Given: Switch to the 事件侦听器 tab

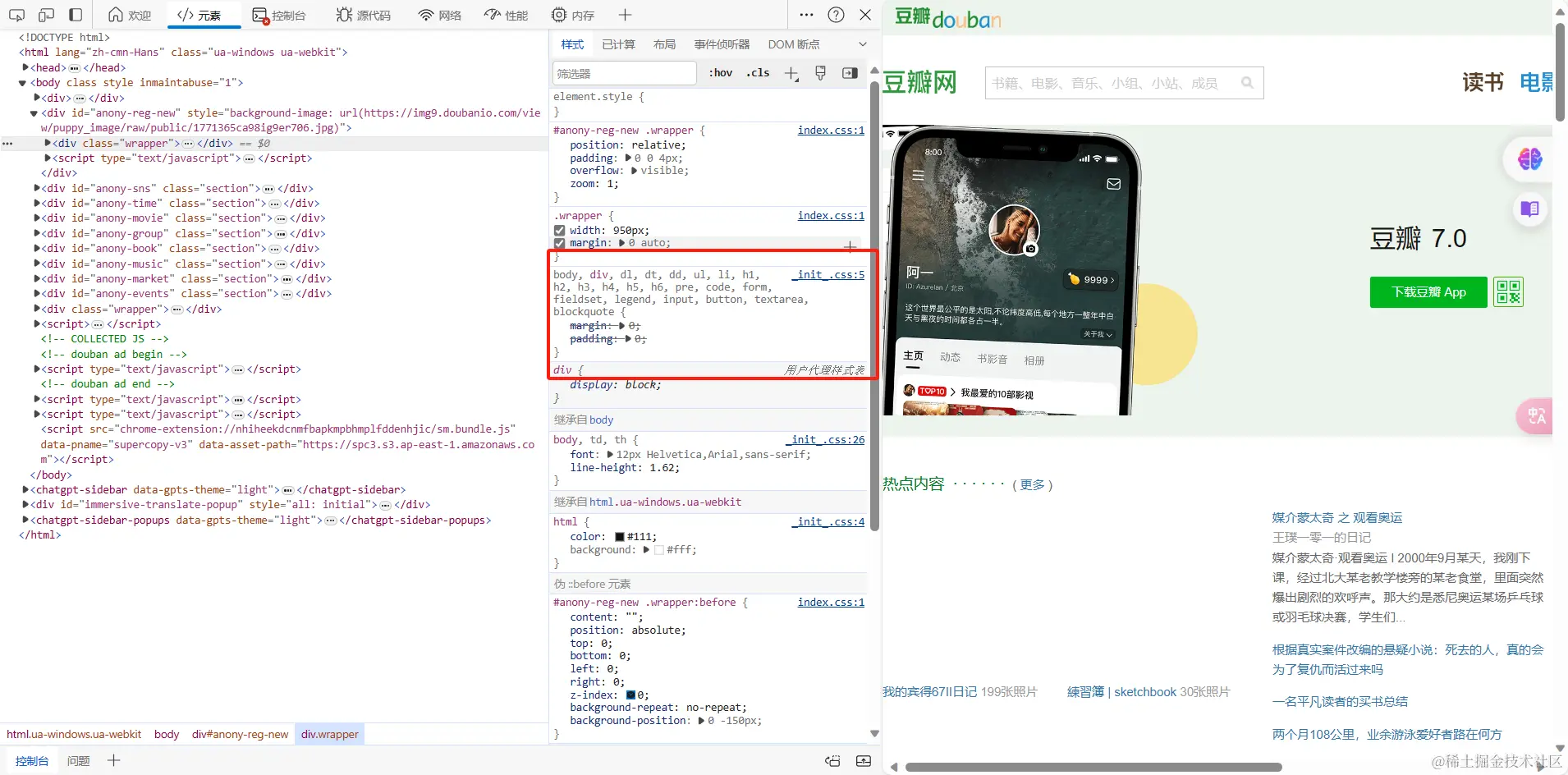Looking at the screenshot, I should point(722,44).
